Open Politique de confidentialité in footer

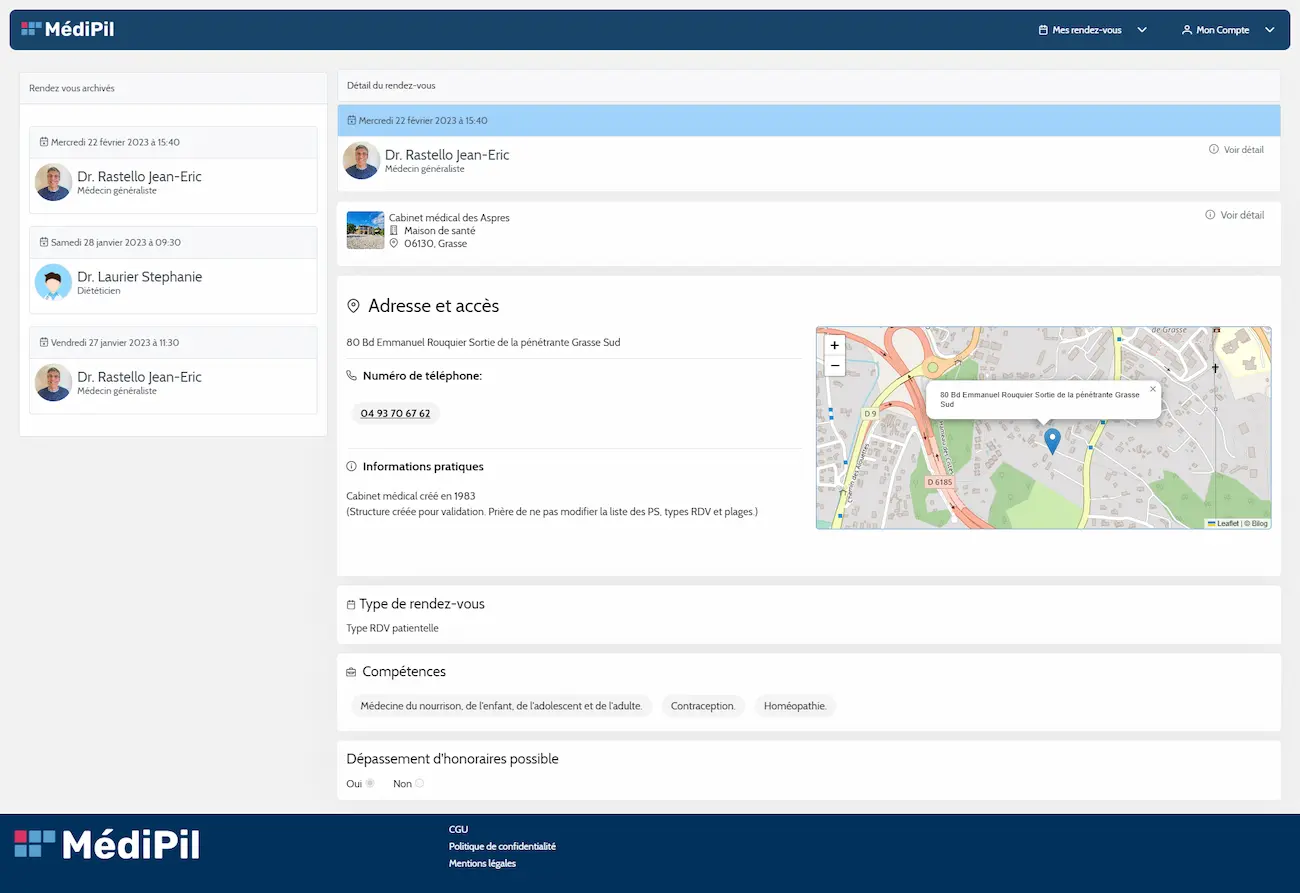[x=502, y=846]
